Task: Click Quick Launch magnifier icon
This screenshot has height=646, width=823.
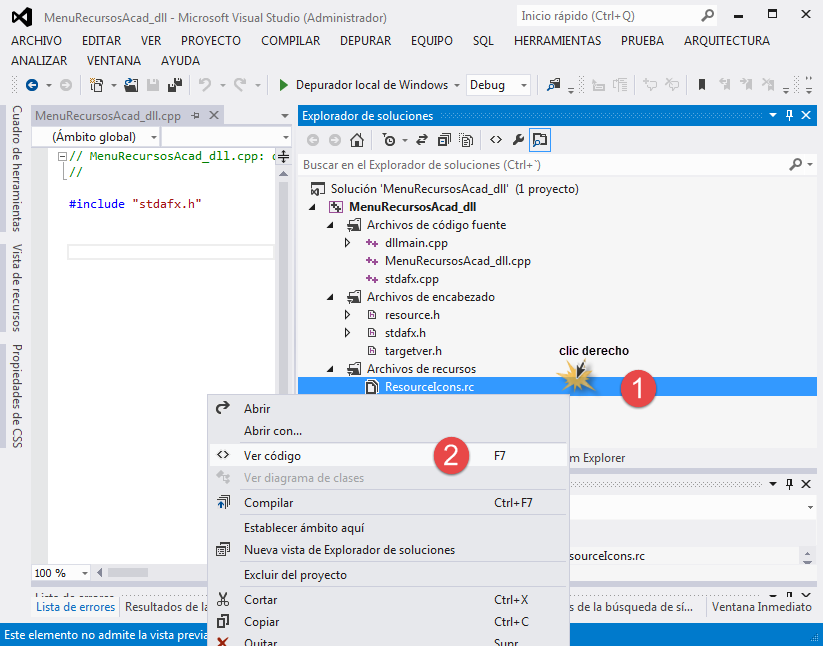Action: pyautogui.click(x=708, y=16)
